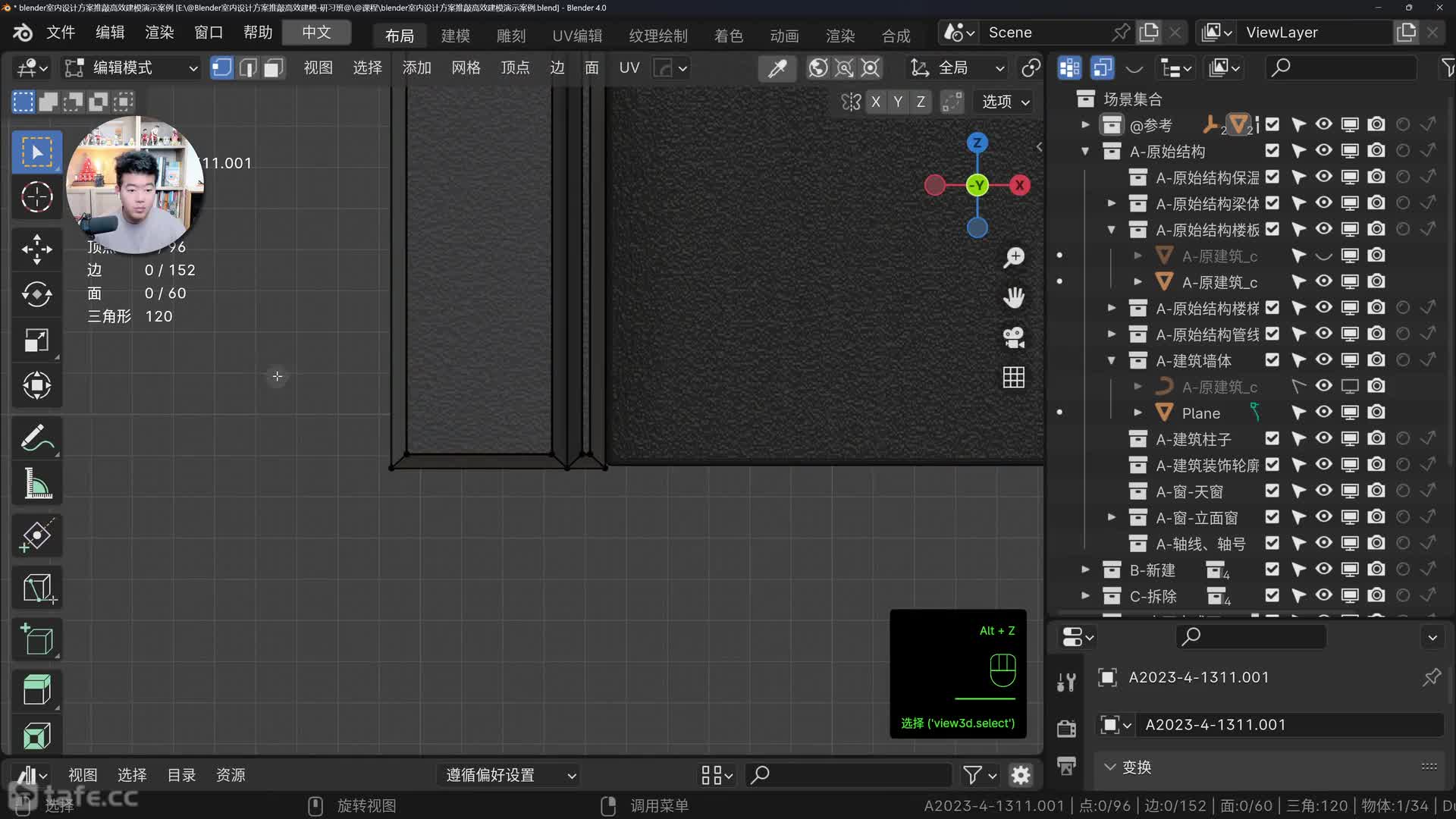Click the zoom magnifier viewport icon
The width and height of the screenshot is (1456, 819).
click(x=1013, y=258)
